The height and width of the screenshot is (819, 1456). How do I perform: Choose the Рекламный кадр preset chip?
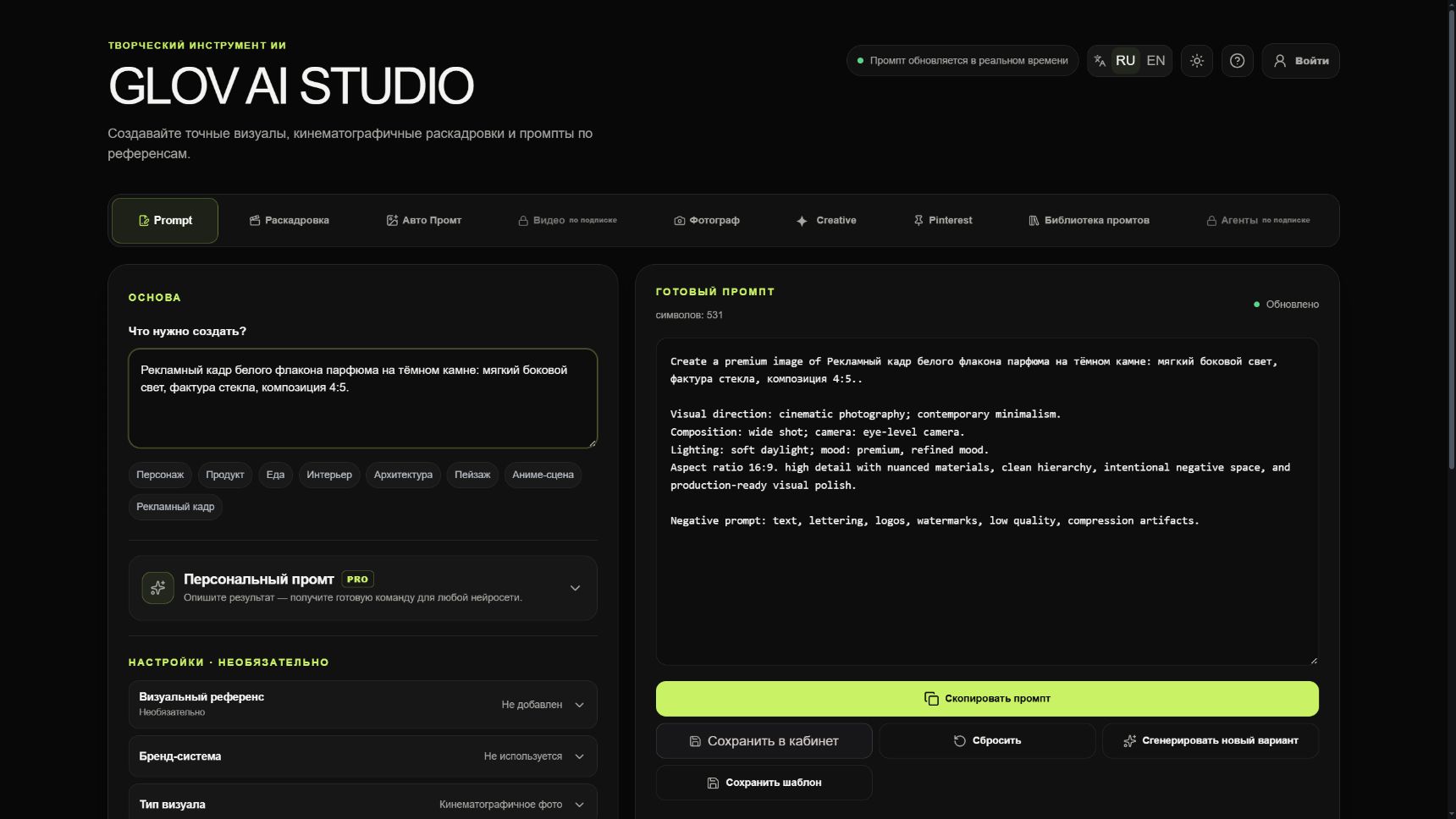(175, 507)
